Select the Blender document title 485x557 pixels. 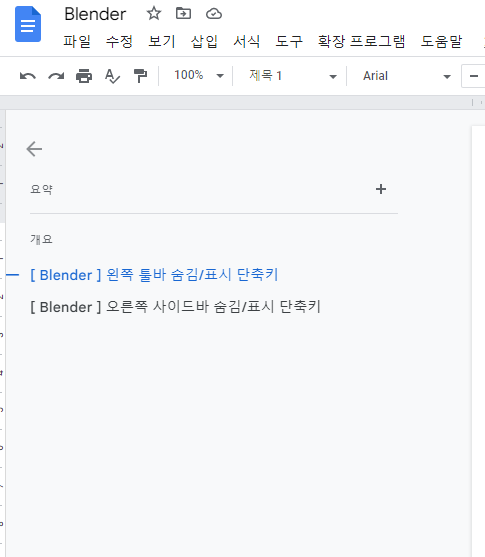[95, 14]
